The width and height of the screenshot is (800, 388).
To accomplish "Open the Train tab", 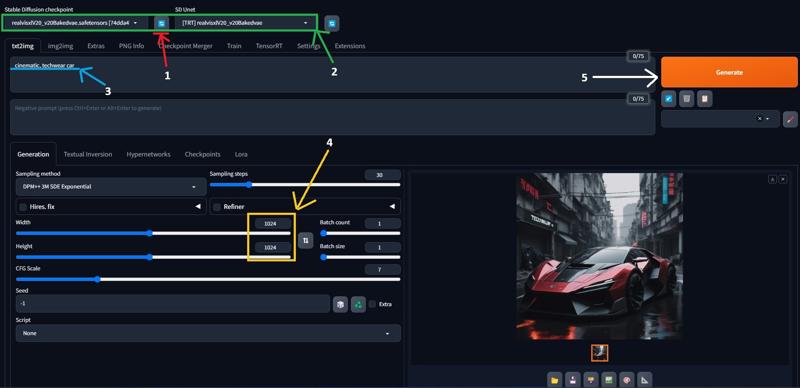I will coord(234,46).
